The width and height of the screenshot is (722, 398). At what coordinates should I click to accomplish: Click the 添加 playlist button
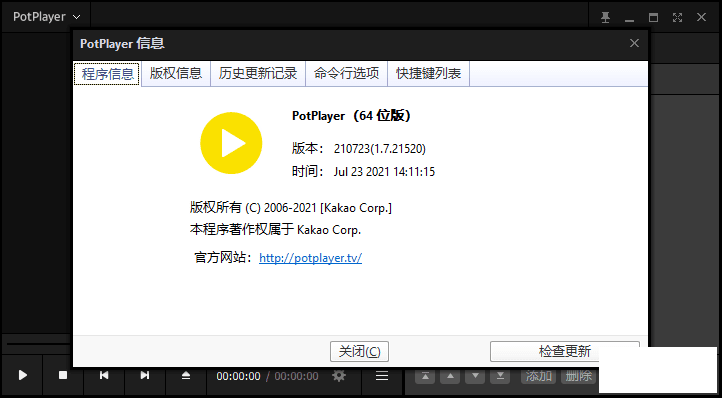click(x=539, y=376)
